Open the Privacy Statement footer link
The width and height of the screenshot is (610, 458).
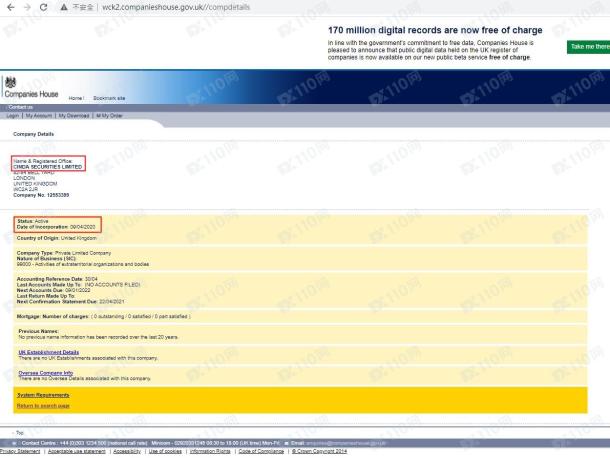20,451
